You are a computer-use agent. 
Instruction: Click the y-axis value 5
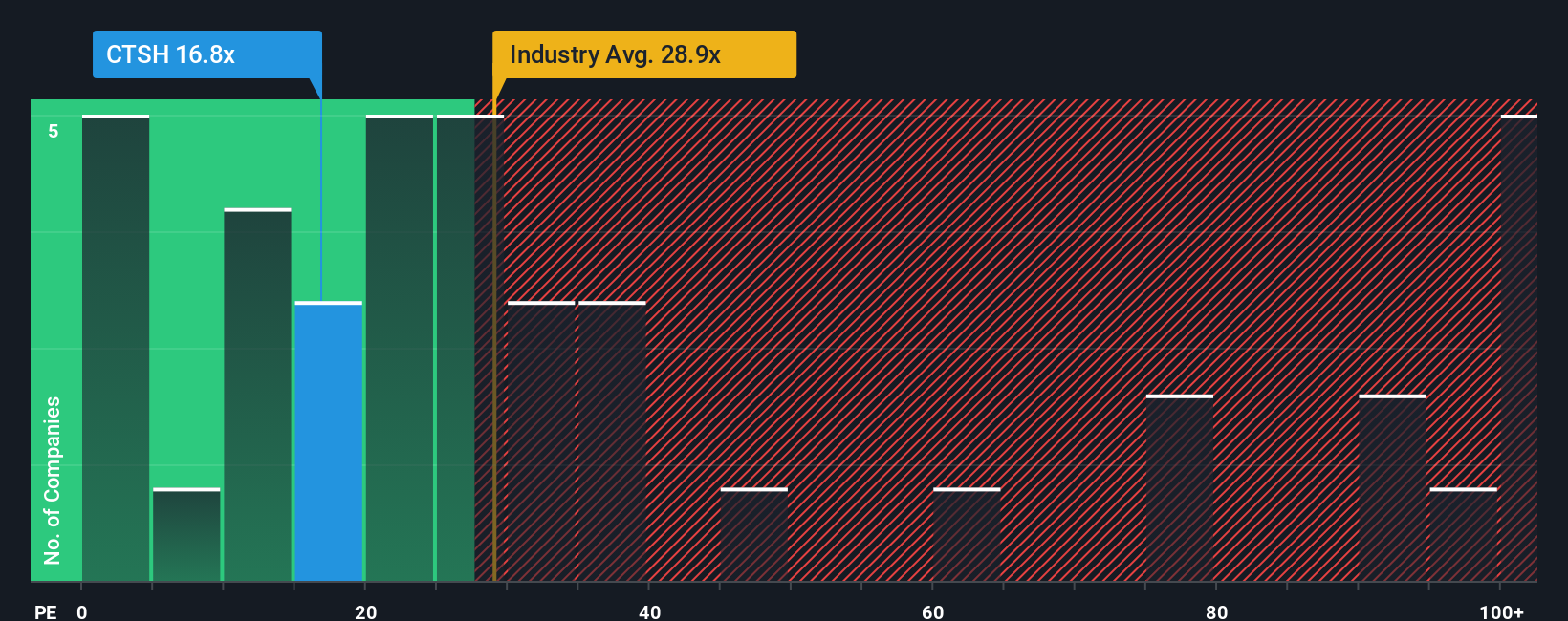[x=54, y=131]
